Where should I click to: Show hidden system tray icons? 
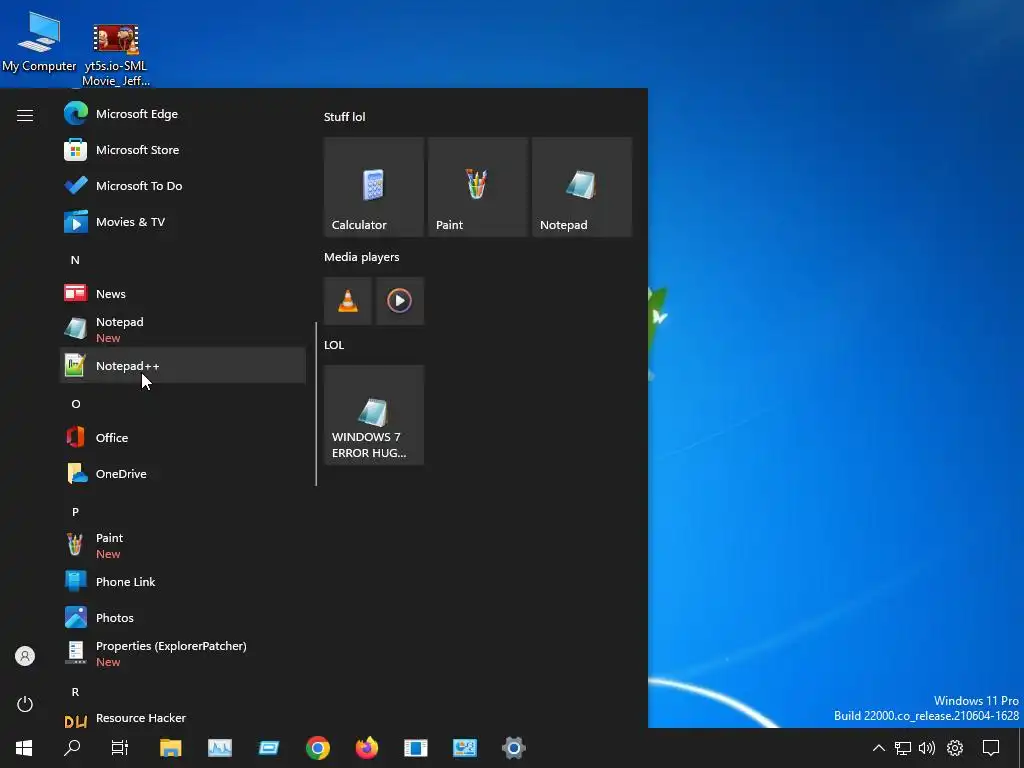point(879,748)
